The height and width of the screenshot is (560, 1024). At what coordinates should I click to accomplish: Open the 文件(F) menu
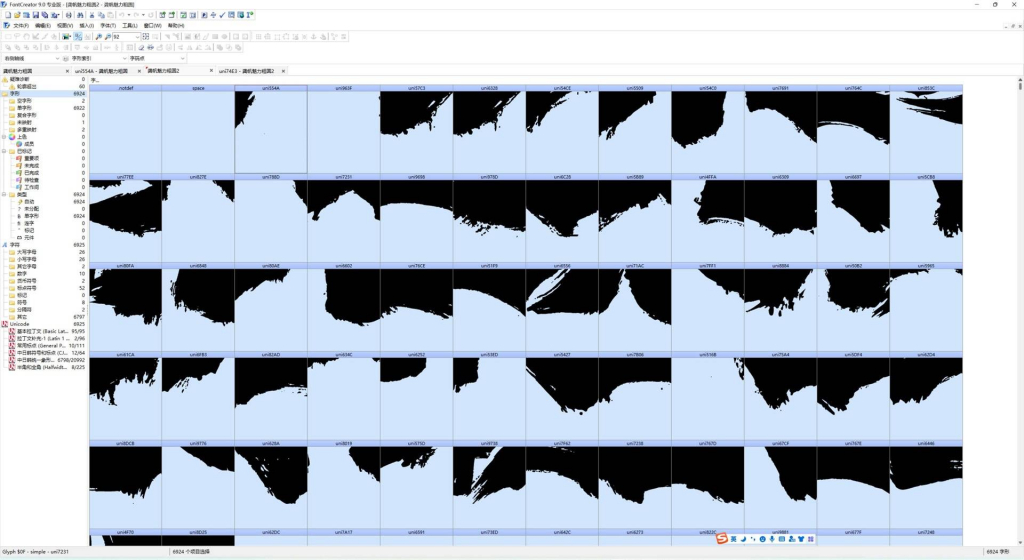tap(21, 25)
